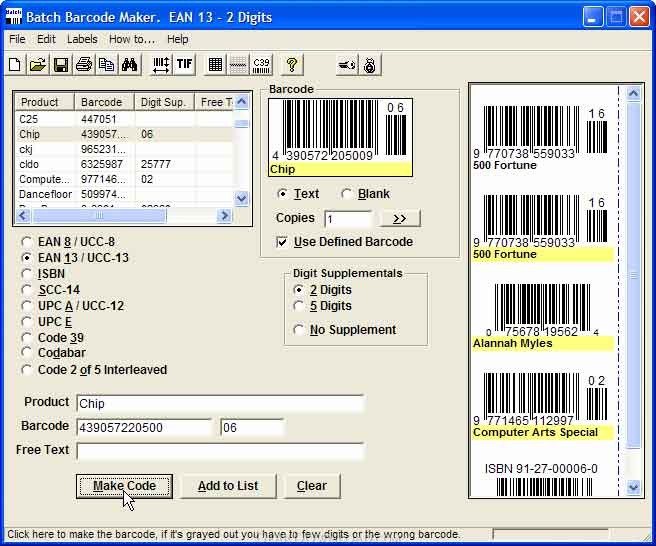Viewport: 656px width, 546px height.
Task: Save using the floppy disk icon
Action: coord(61,65)
